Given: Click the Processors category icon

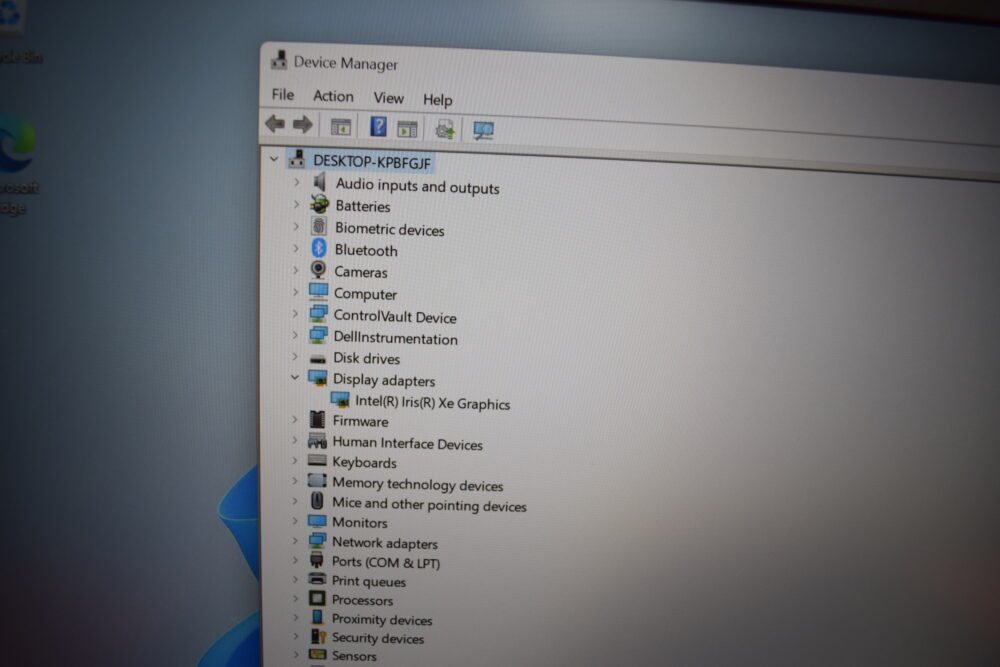Looking at the screenshot, I should pyautogui.click(x=316, y=598).
